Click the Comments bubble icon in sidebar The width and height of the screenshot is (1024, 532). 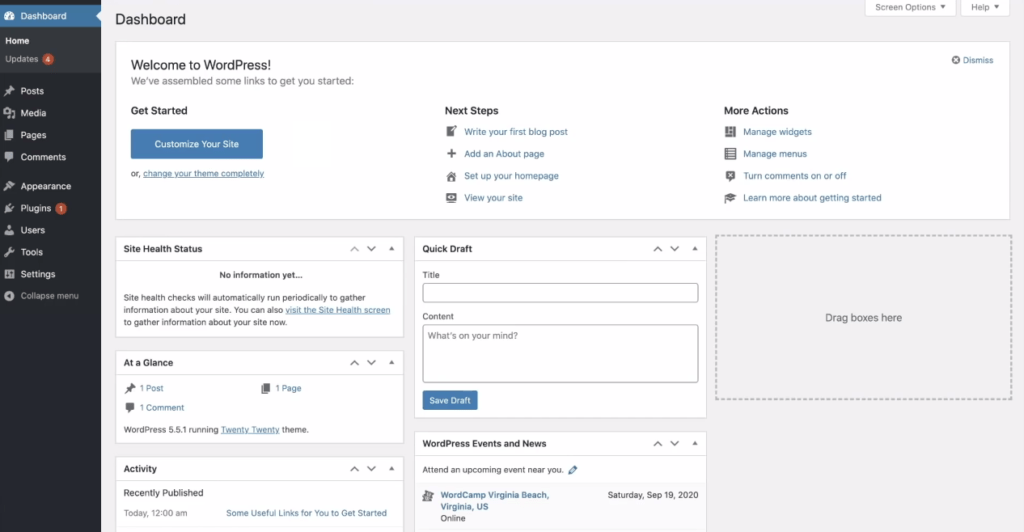[9, 157]
